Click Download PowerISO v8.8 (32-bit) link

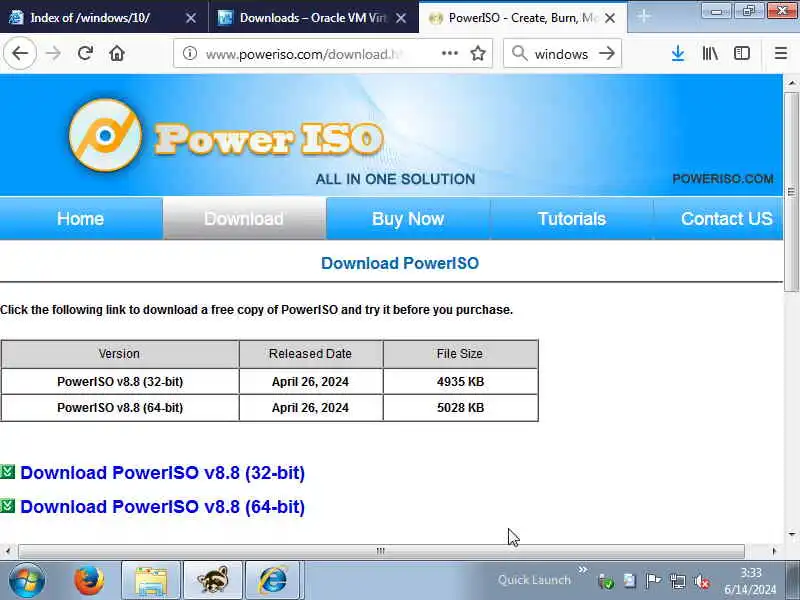point(162,472)
